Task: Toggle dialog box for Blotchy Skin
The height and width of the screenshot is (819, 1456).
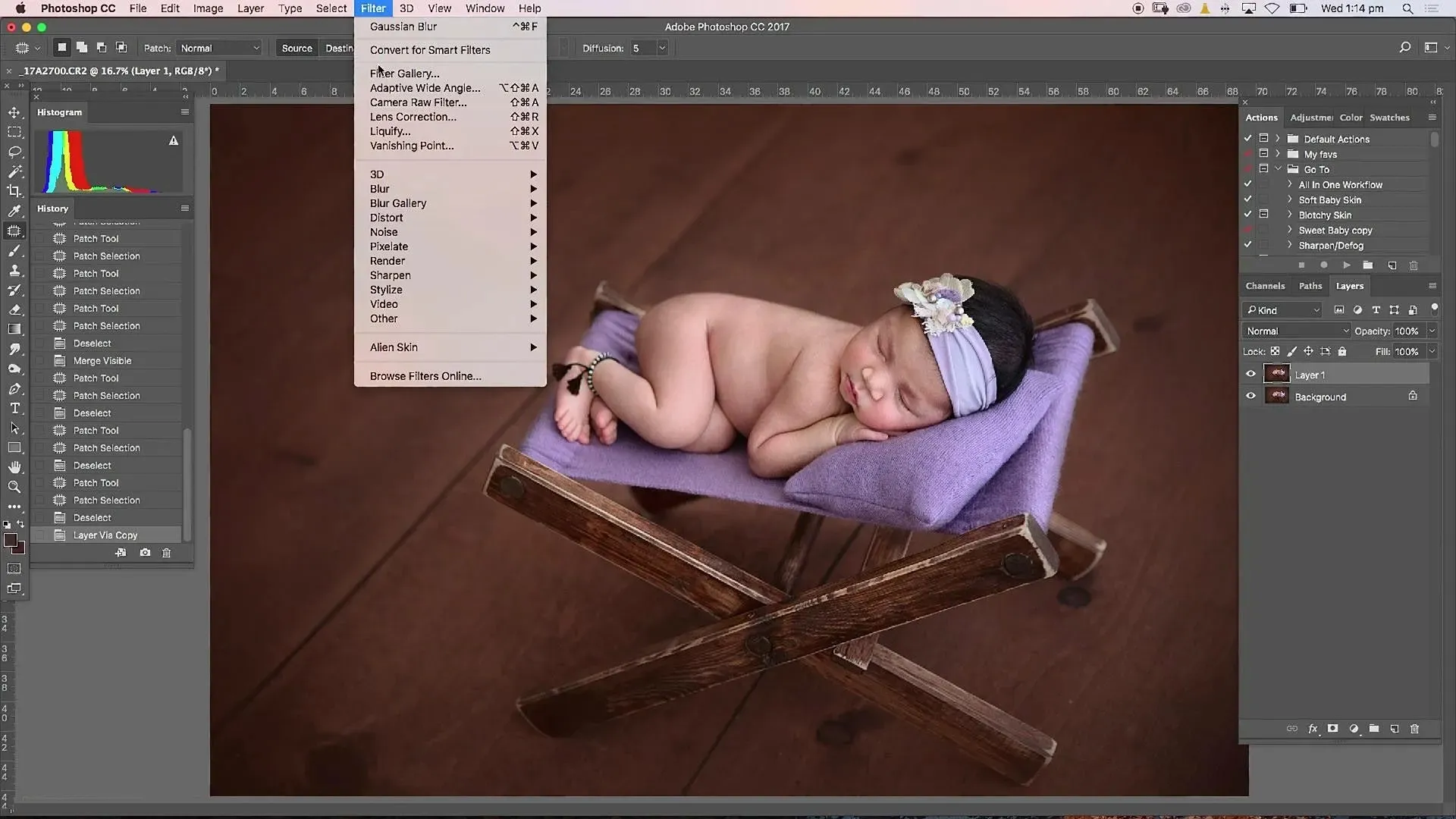Action: [x=1263, y=215]
